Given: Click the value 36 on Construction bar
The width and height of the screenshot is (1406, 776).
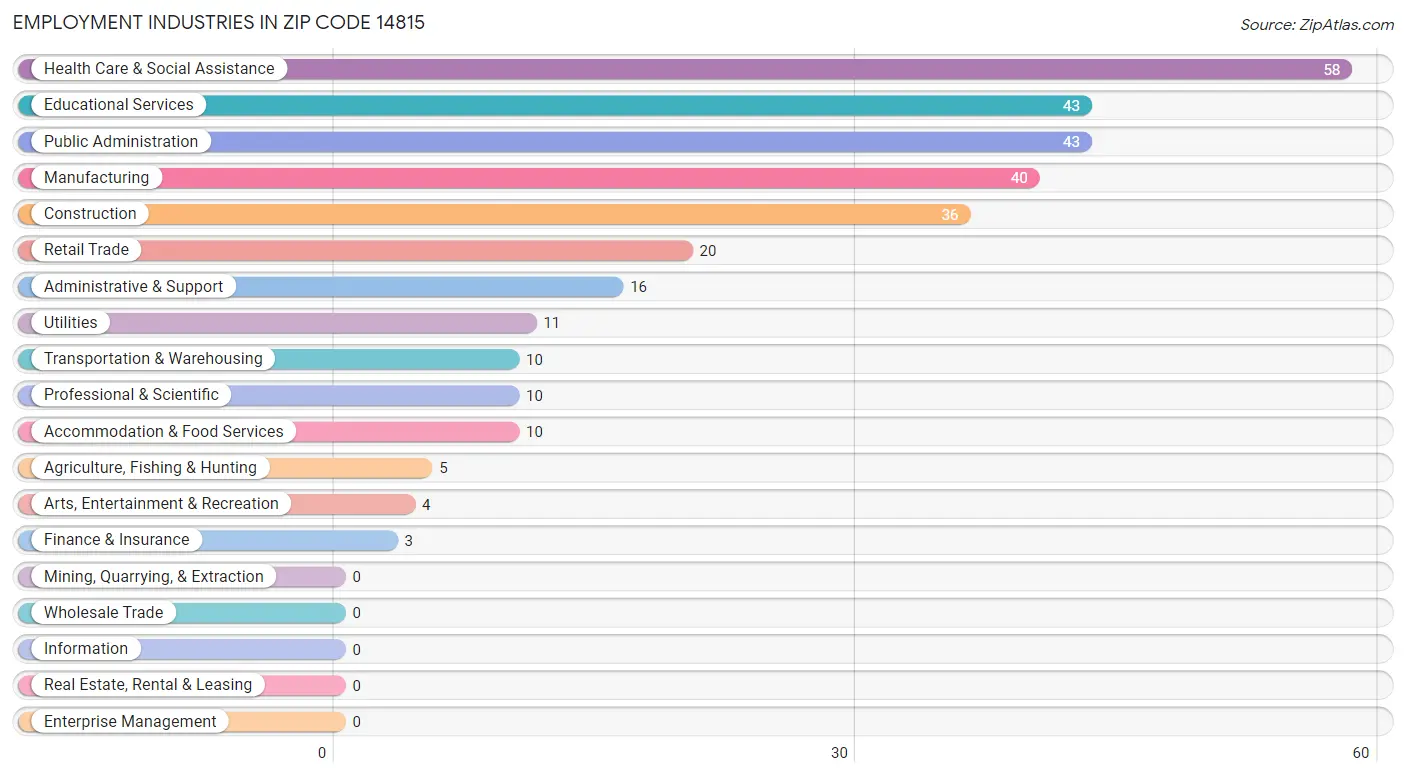Looking at the screenshot, I should click(x=949, y=215).
